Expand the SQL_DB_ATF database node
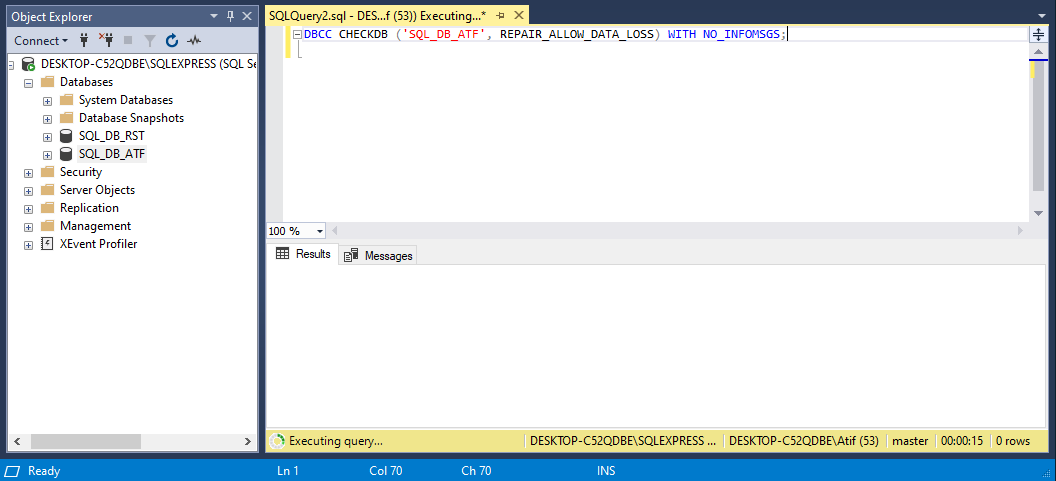 click(47, 155)
